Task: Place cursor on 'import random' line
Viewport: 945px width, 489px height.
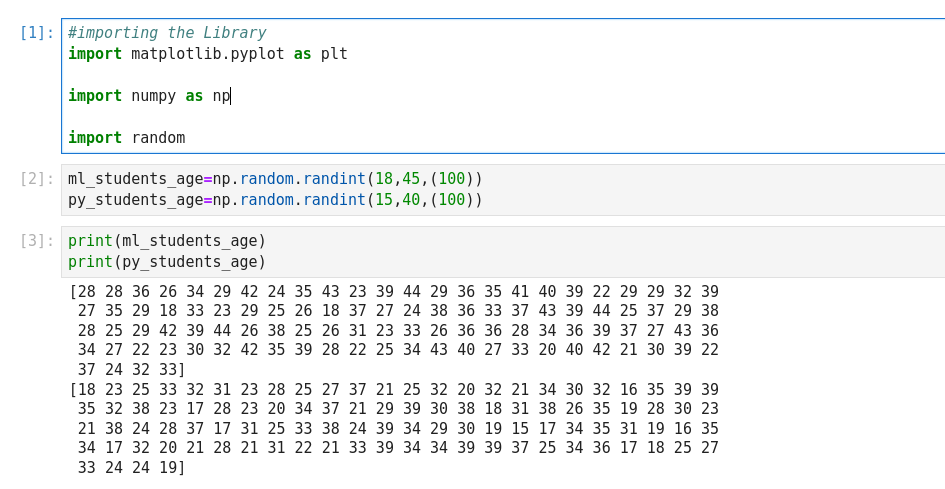Action: pos(126,138)
